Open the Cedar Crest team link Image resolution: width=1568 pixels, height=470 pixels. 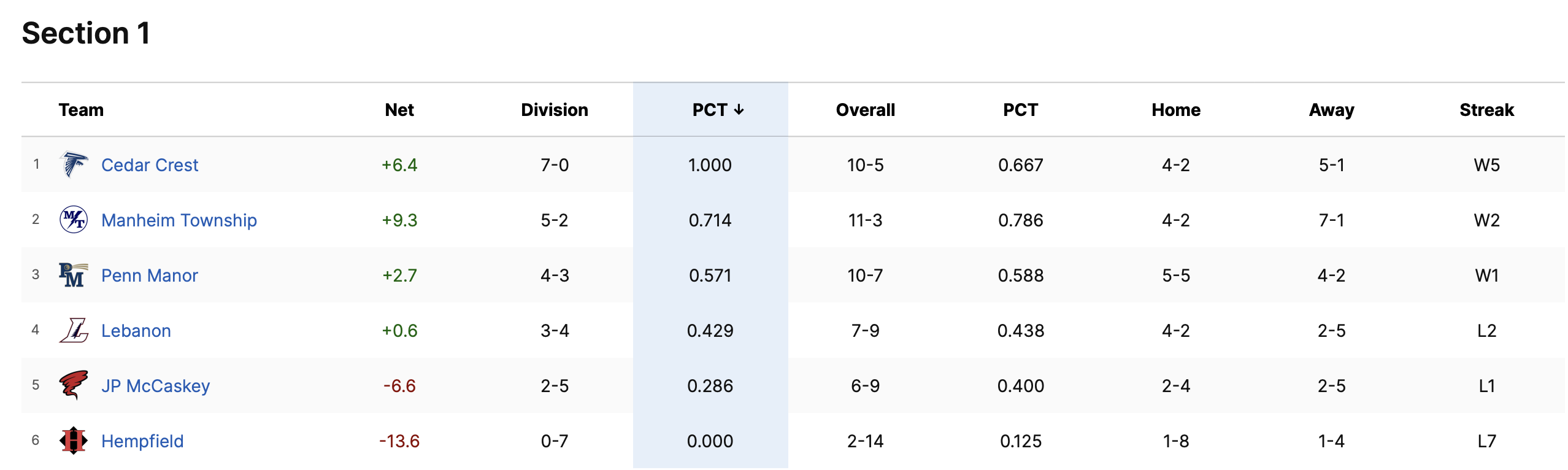coord(150,165)
